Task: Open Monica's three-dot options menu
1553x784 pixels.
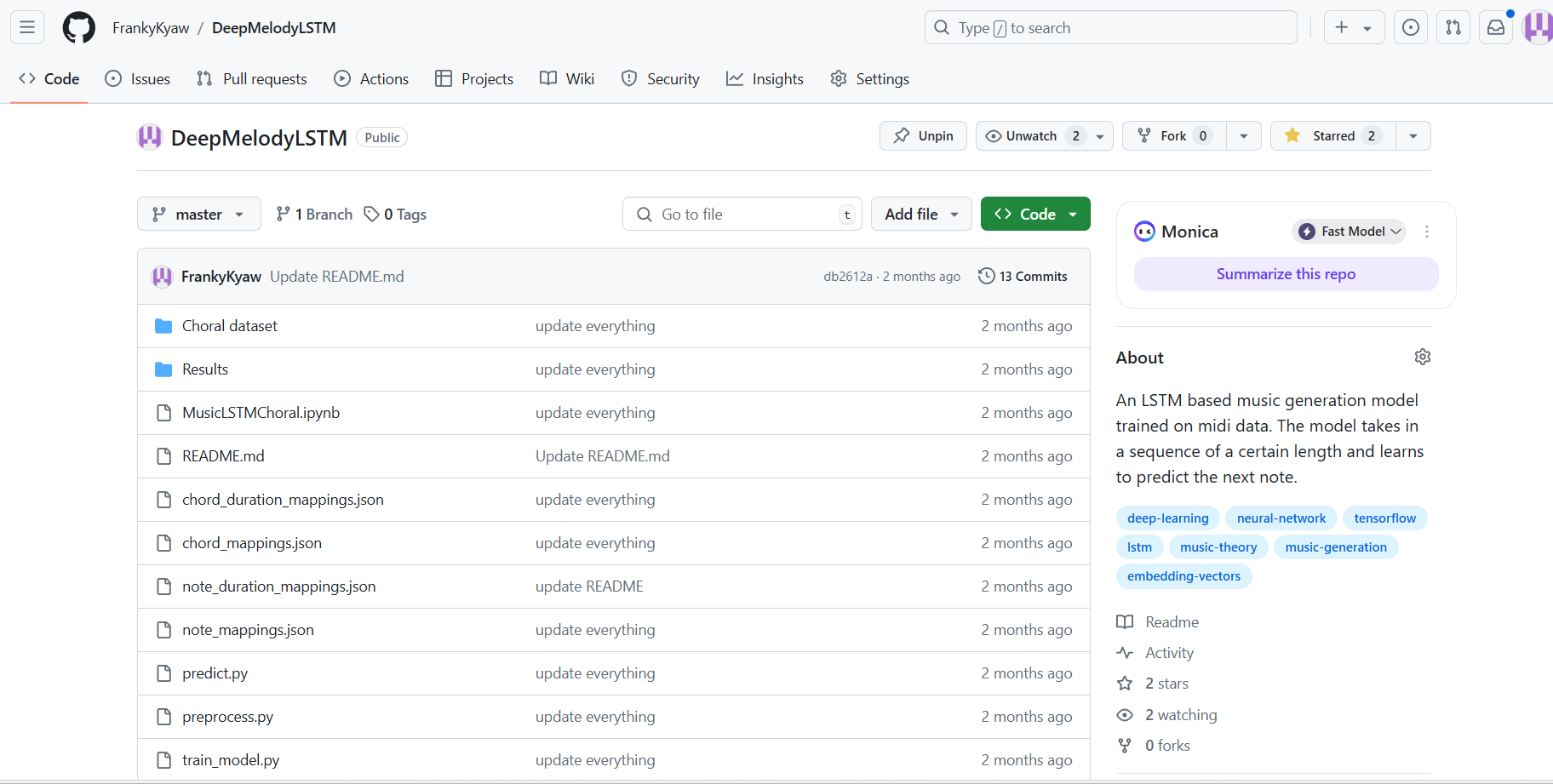Action: [x=1427, y=232]
